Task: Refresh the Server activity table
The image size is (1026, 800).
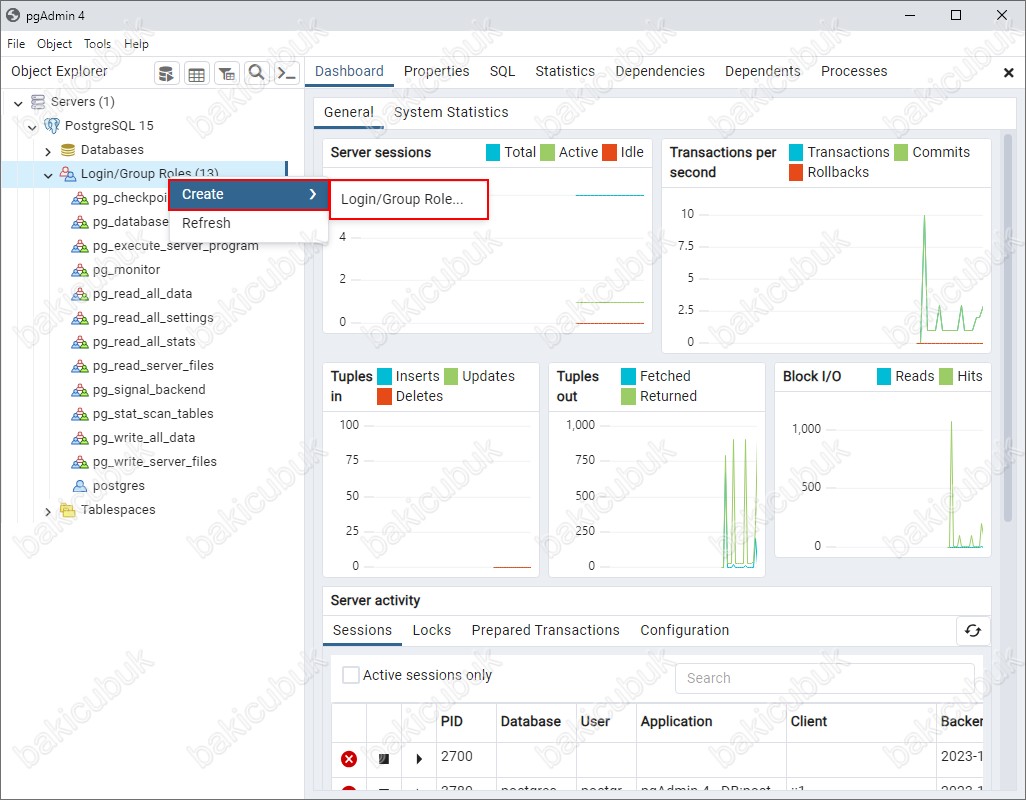Action: [973, 631]
